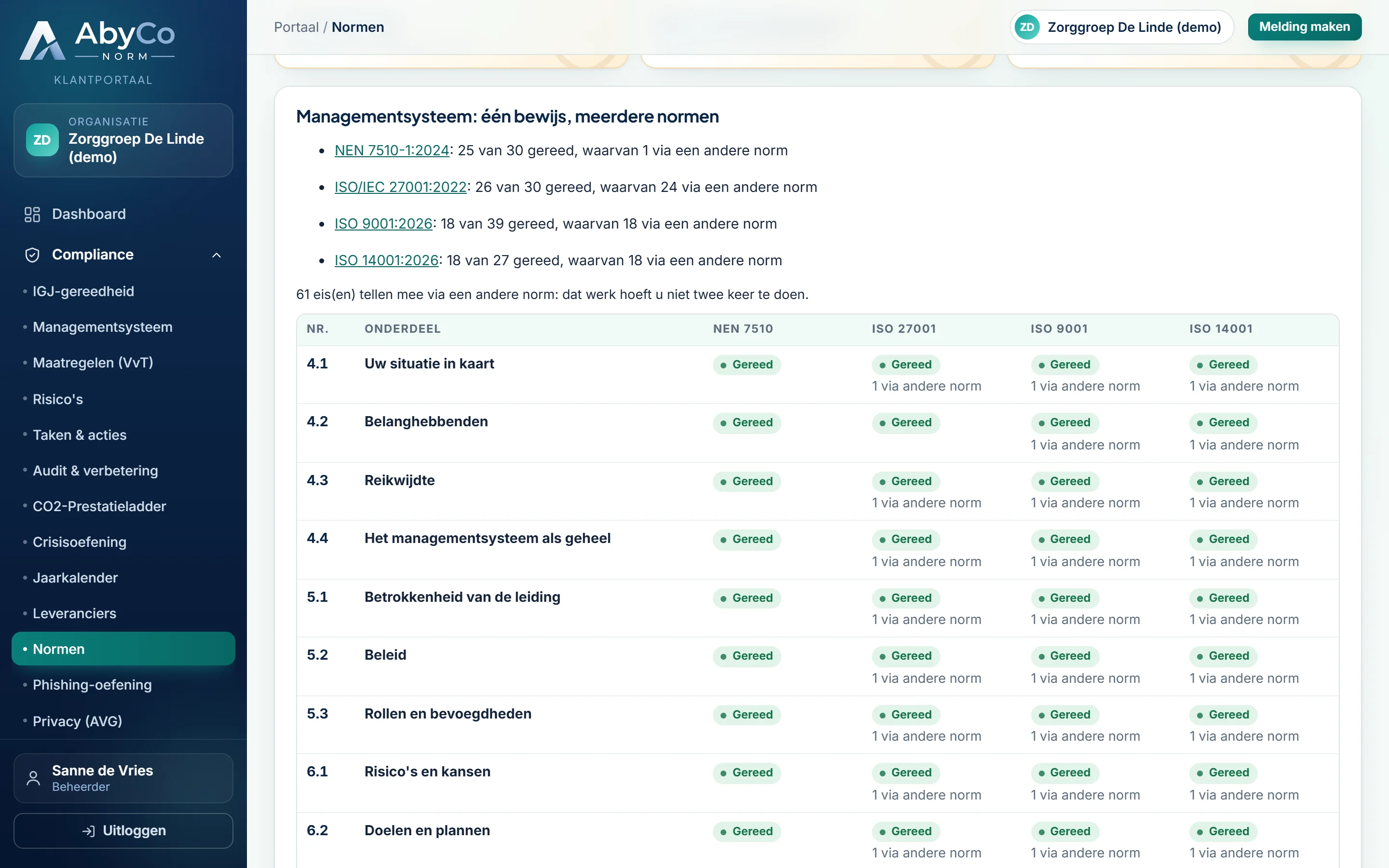The height and width of the screenshot is (868, 1389).
Task: Click 'Reikwijdte' in row 4.3
Action: (399, 480)
